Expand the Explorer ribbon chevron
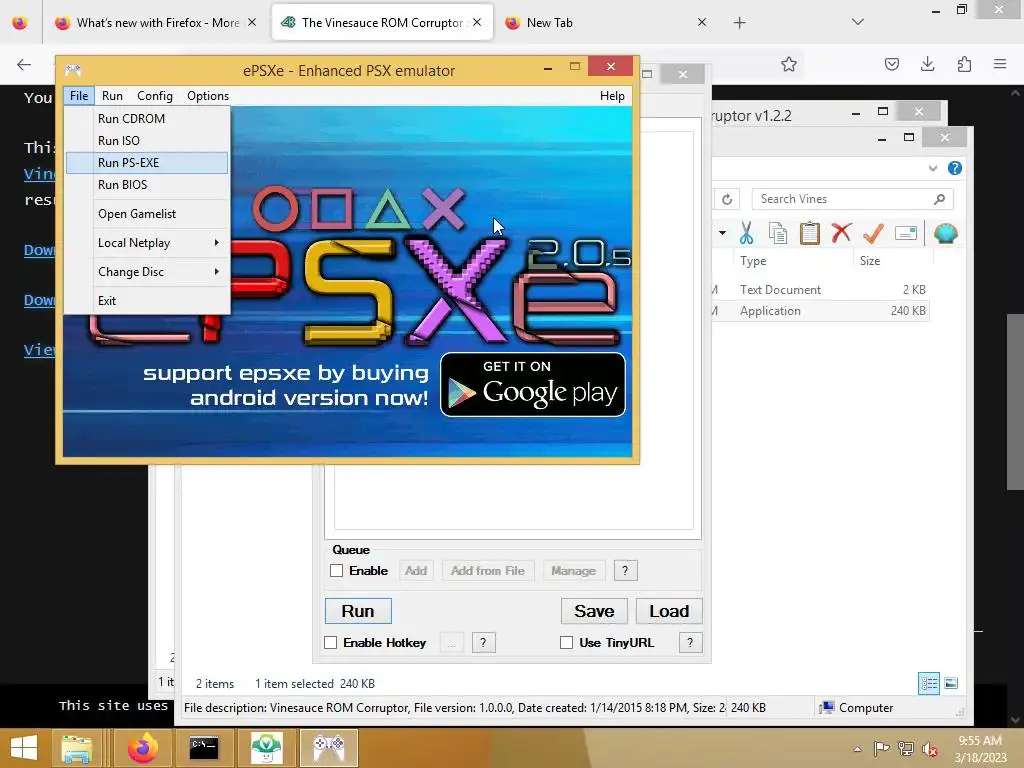Viewport: 1024px width, 768px height. pyautogui.click(x=933, y=168)
